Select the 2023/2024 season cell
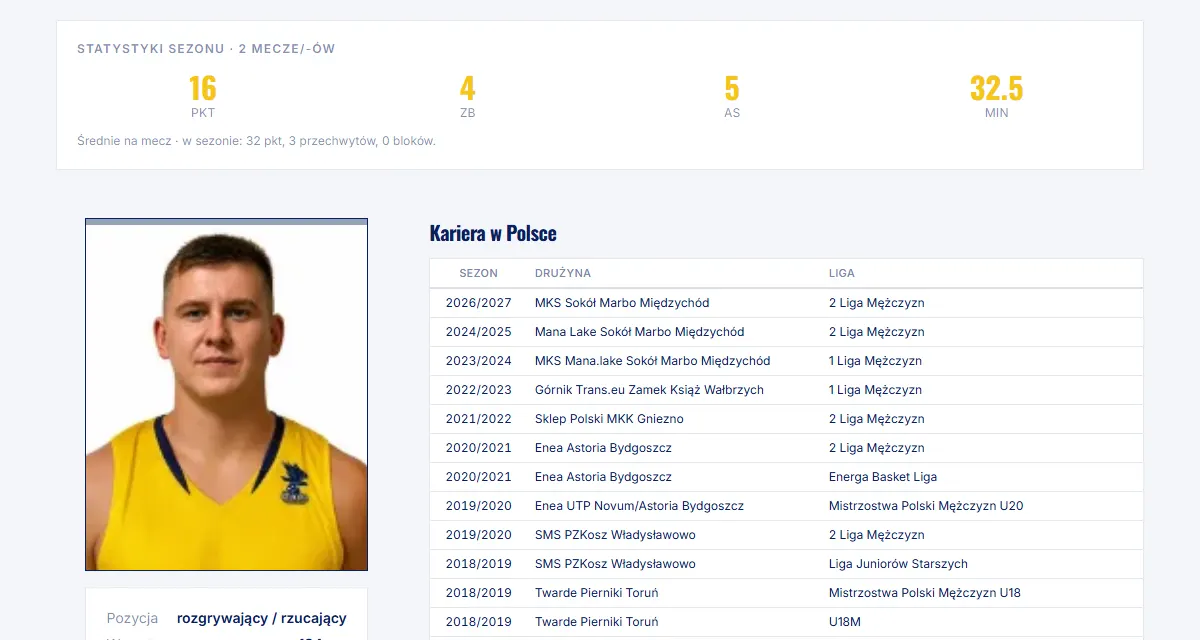The width and height of the screenshot is (1200, 640). pyautogui.click(x=478, y=361)
